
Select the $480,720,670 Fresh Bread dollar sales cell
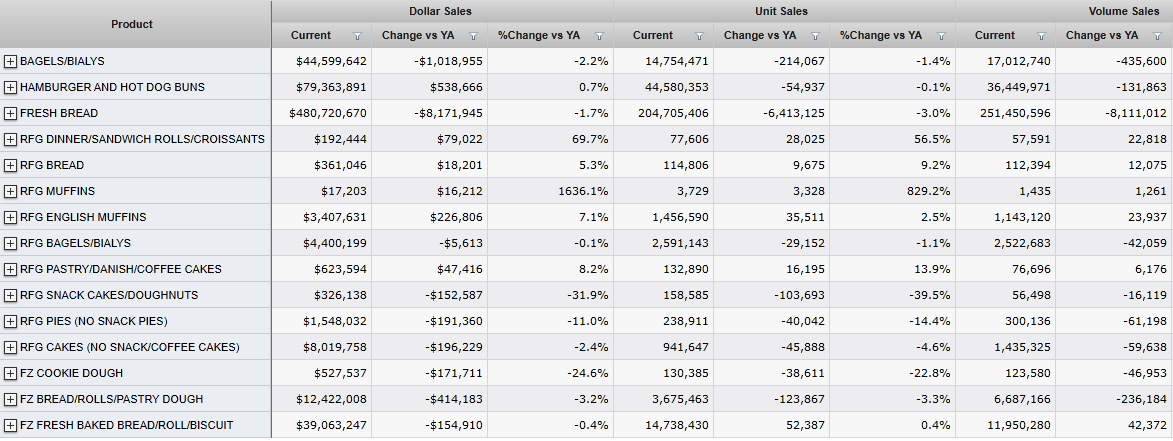[x=328, y=114]
